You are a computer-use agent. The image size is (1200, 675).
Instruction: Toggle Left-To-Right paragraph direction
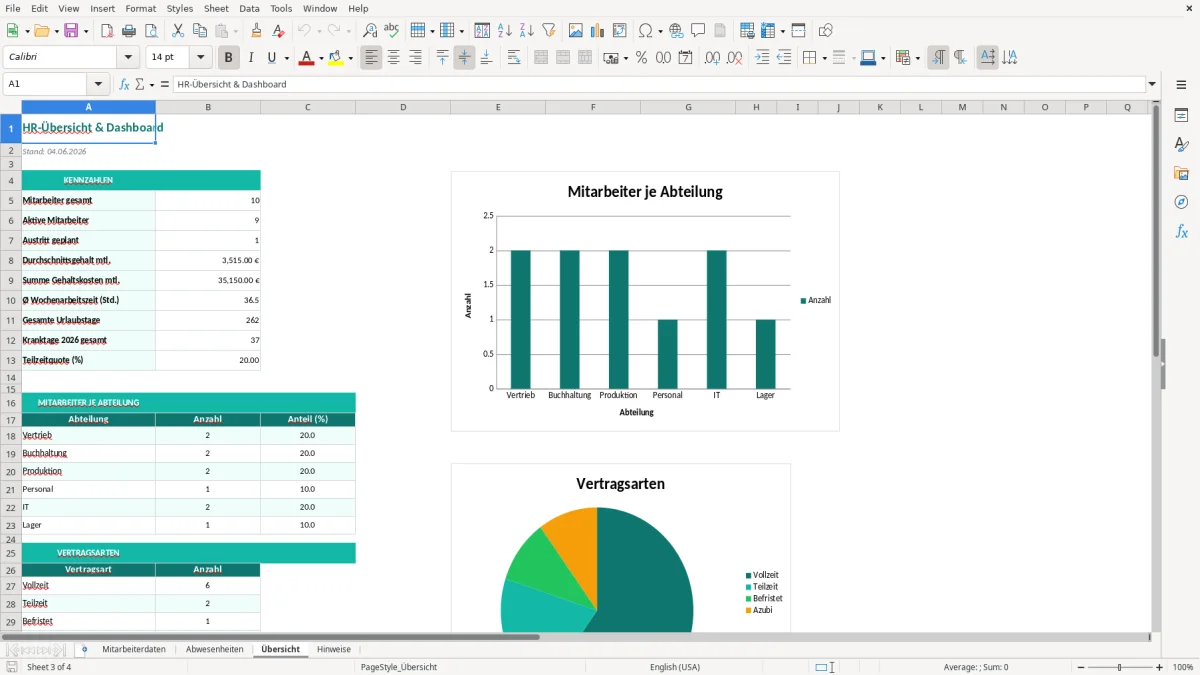938,58
